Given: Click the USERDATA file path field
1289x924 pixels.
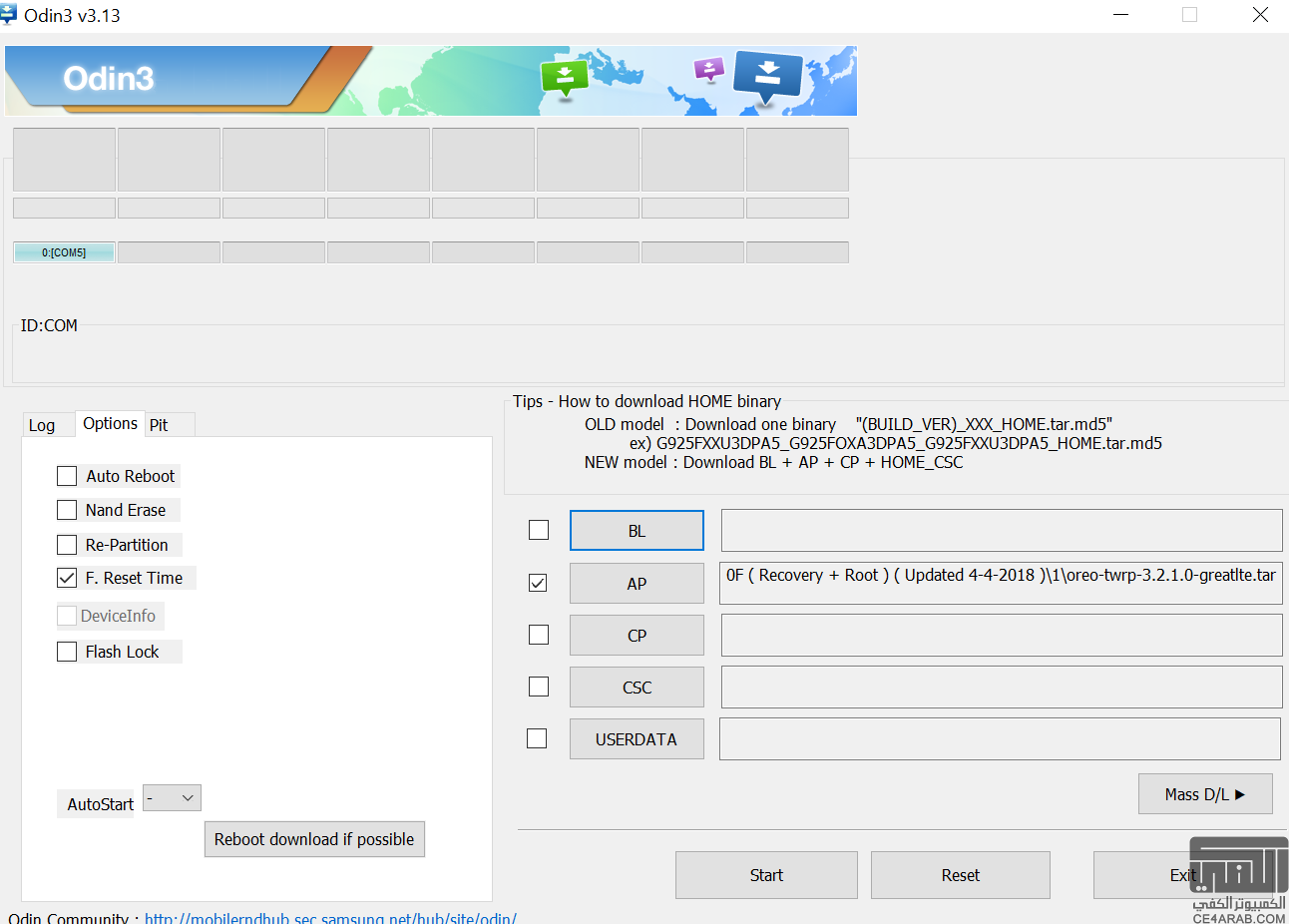Looking at the screenshot, I should tap(1000, 738).
